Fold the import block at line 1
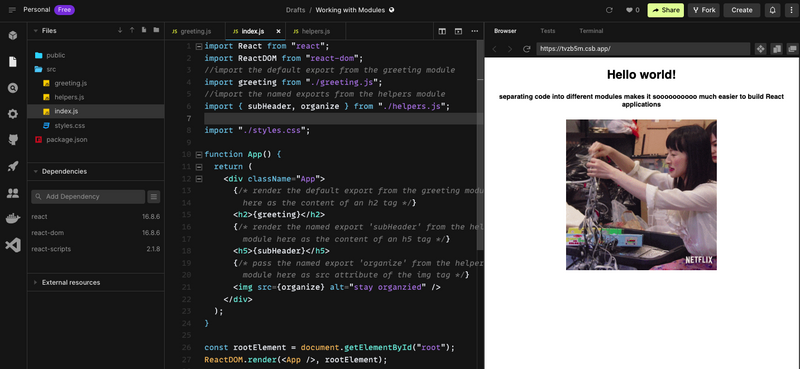Viewport: 800px width, 369px height. click(198, 46)
